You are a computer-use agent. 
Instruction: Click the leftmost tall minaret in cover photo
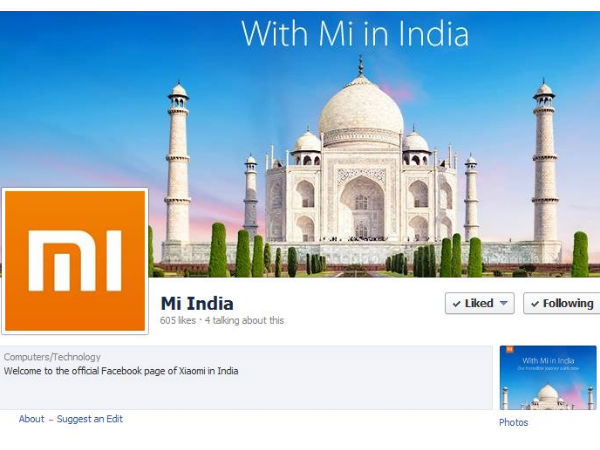tap(178, 165)
